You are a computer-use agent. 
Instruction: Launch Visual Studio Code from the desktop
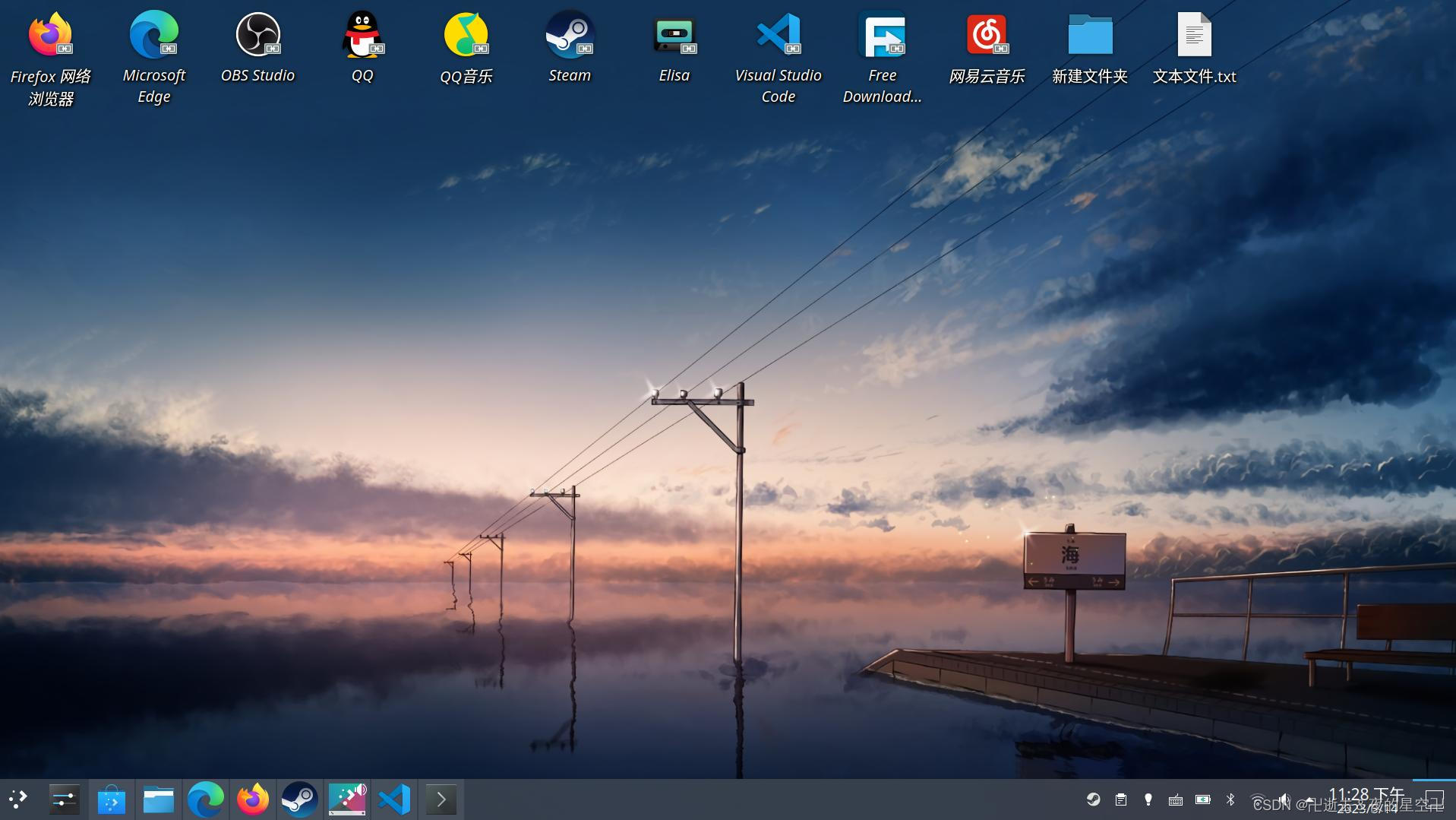pyautogui.click(x=778, y=34)
